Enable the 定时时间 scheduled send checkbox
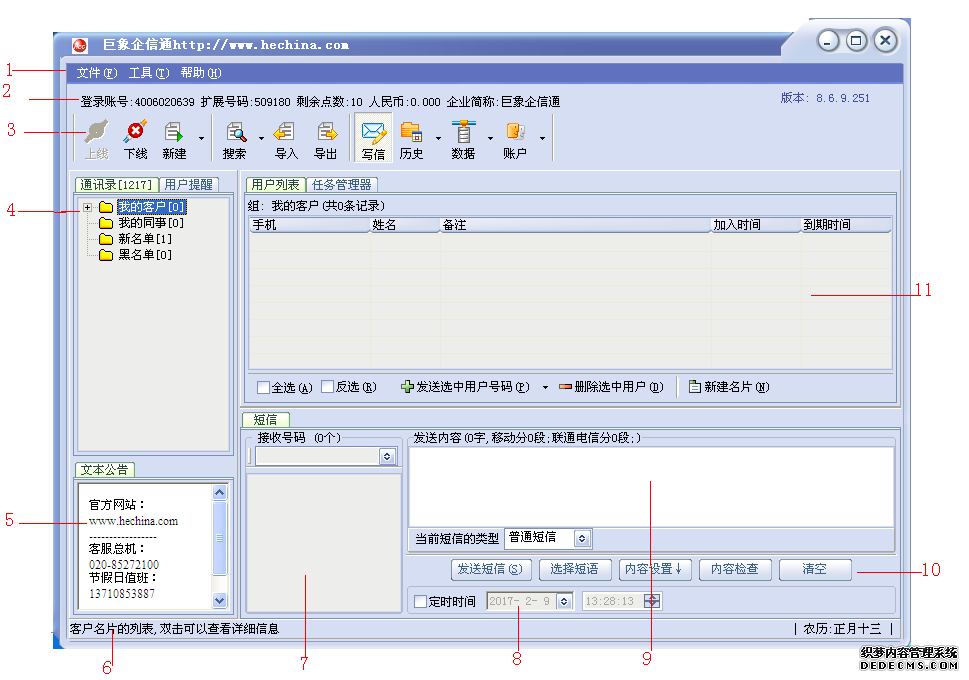 [x=421, y=602]
